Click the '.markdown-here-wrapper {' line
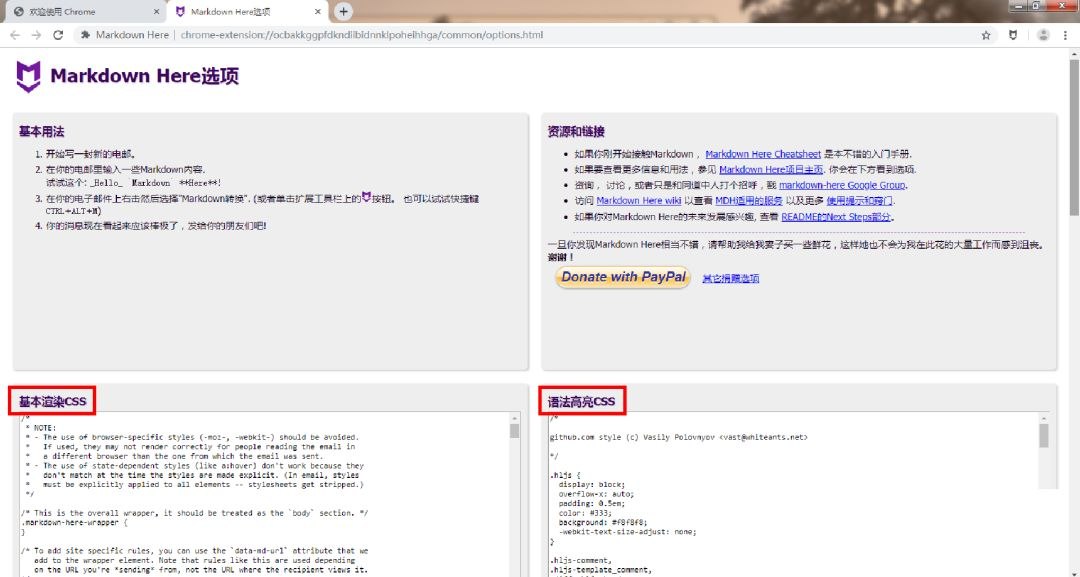Viewport: 1080px width, 577px height. [x=74, y=523]
